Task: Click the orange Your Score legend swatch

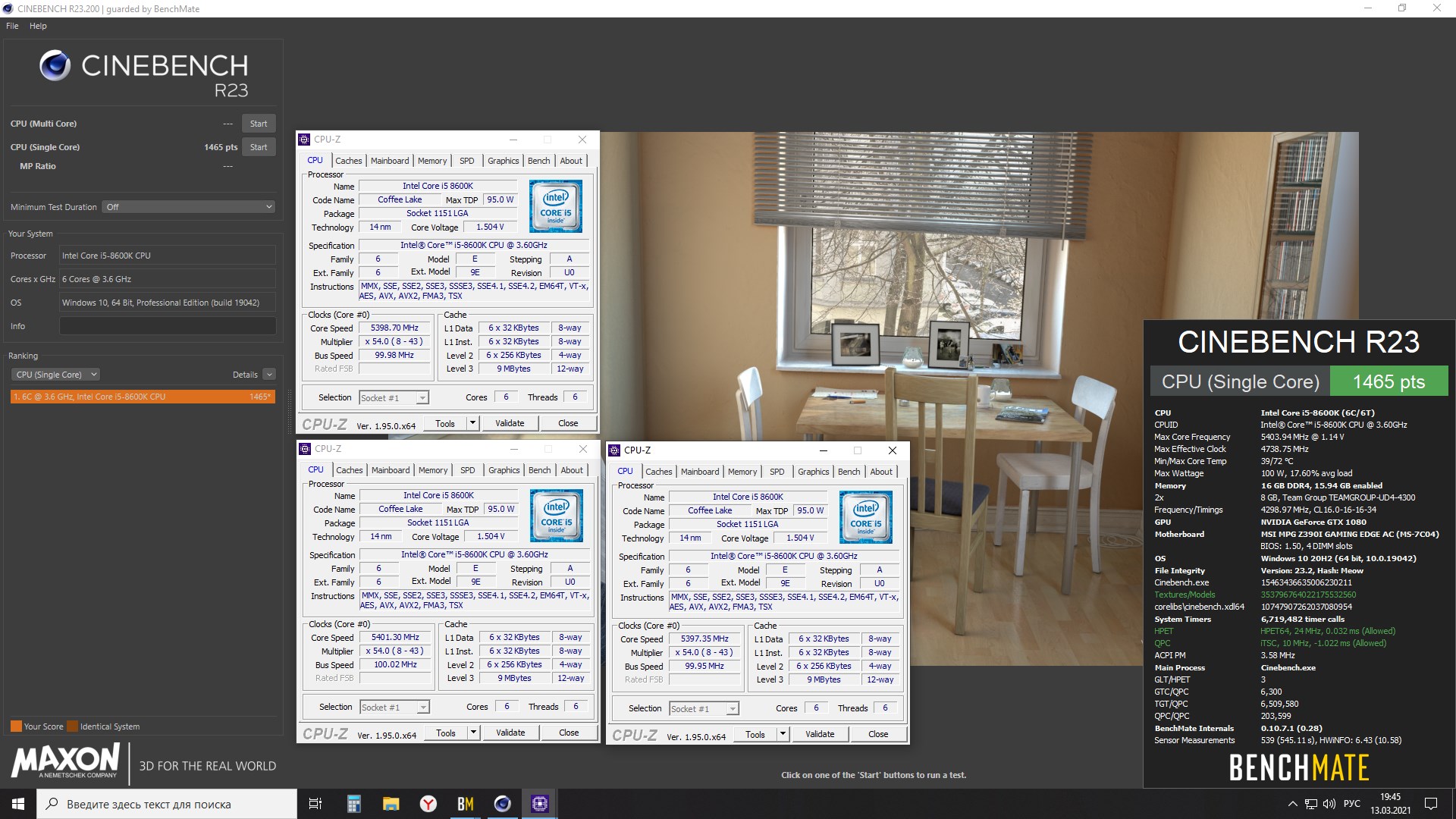Action: pyautogui.click(x=16, y=726)
